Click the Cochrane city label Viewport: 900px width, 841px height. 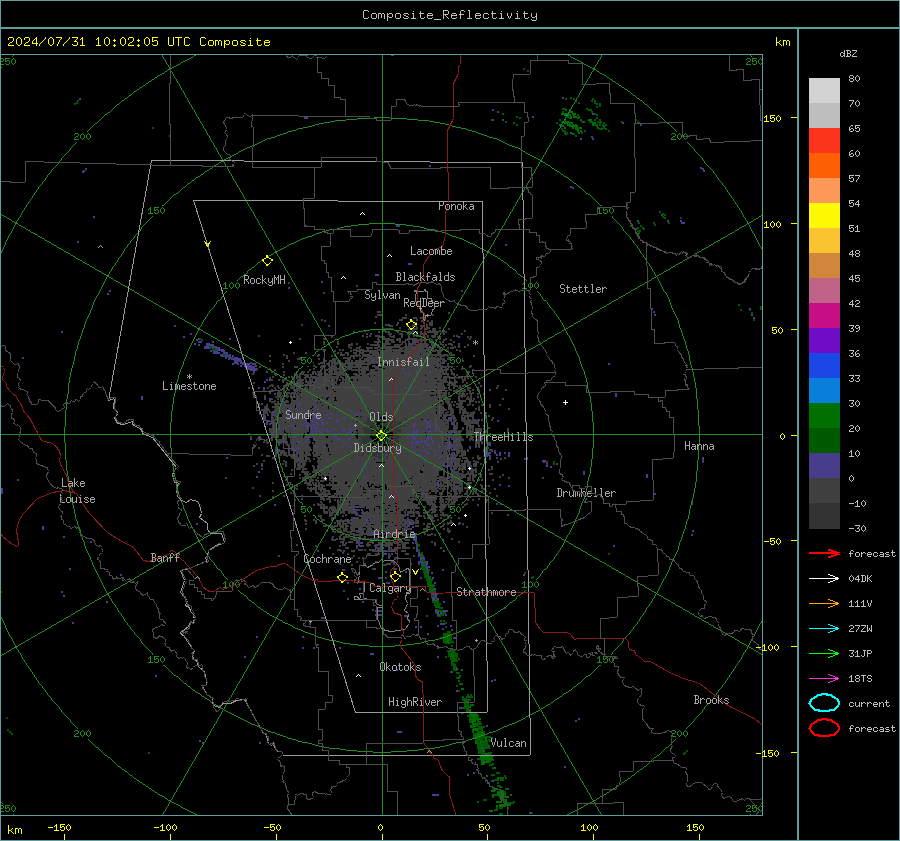[x=327, y=559]
